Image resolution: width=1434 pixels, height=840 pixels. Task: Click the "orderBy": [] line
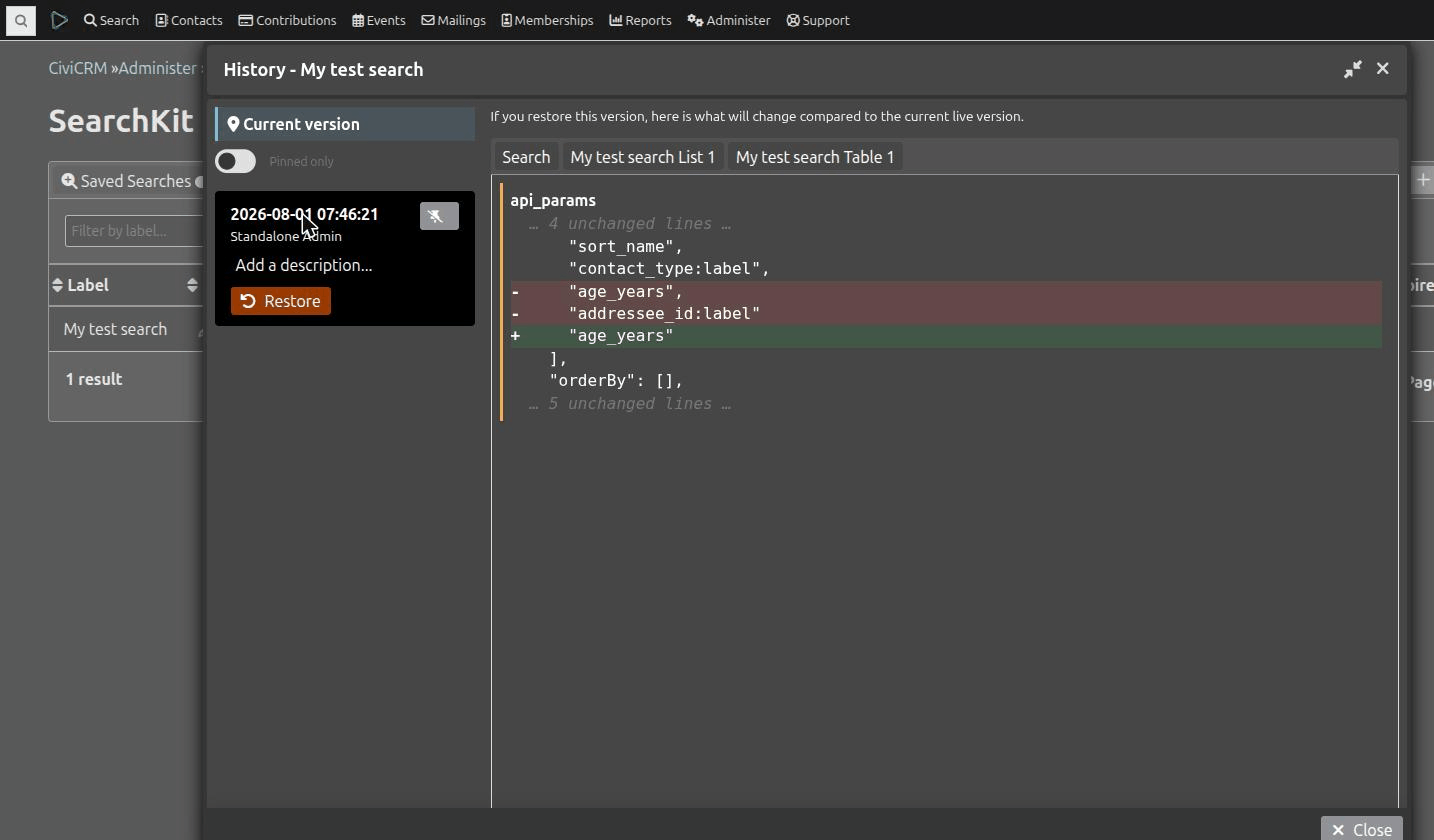[616, 381]
